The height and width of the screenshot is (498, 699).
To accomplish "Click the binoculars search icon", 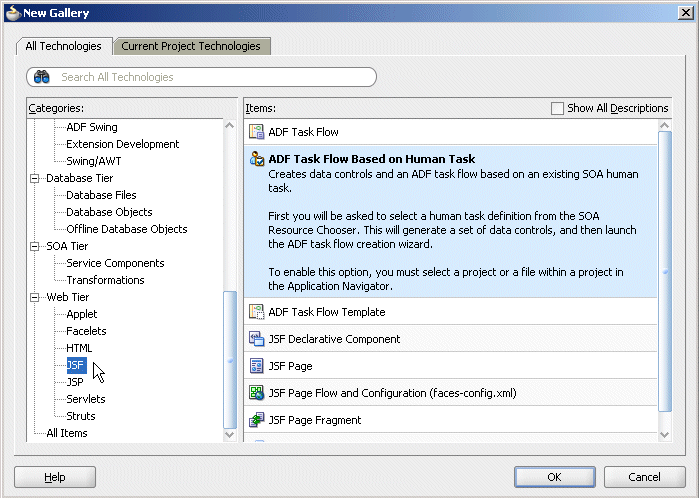I will click(x=42, y=77).
